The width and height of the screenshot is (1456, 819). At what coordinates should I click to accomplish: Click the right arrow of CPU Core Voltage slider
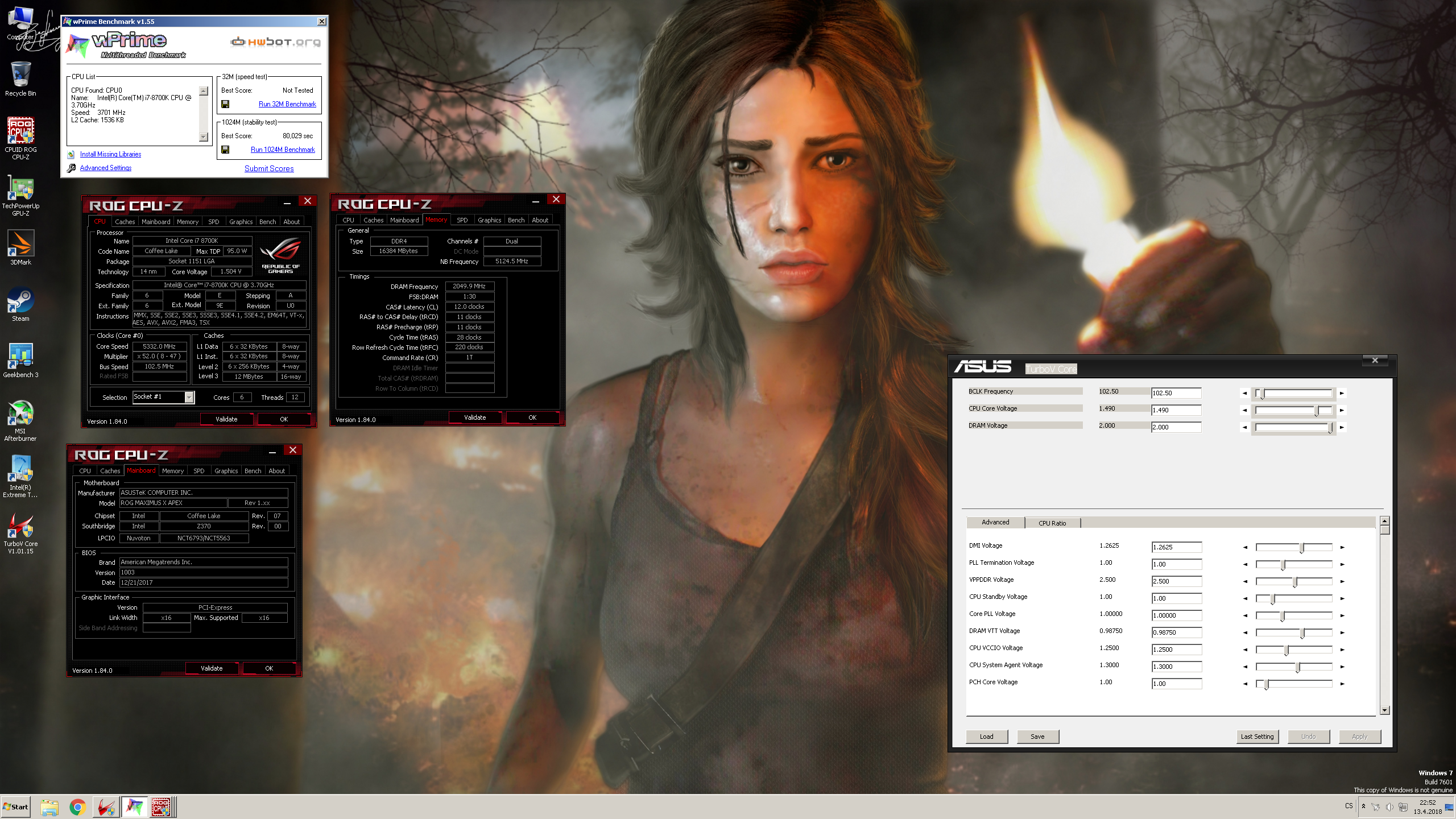point(1342,410)
